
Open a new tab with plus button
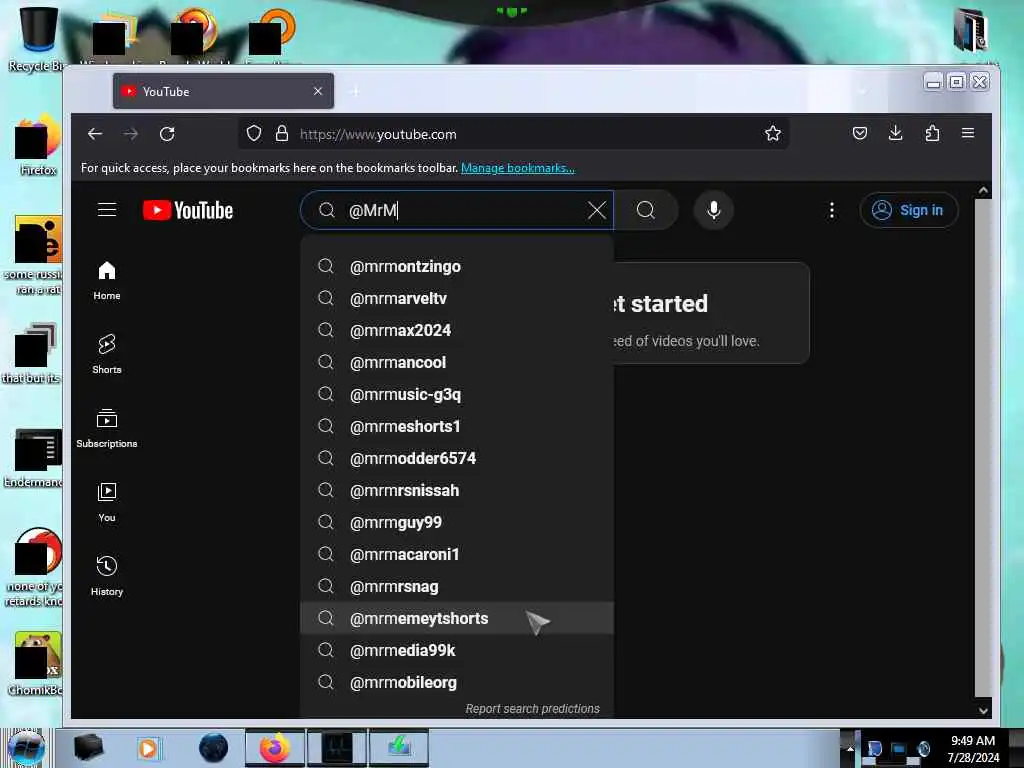coord(355,91)
